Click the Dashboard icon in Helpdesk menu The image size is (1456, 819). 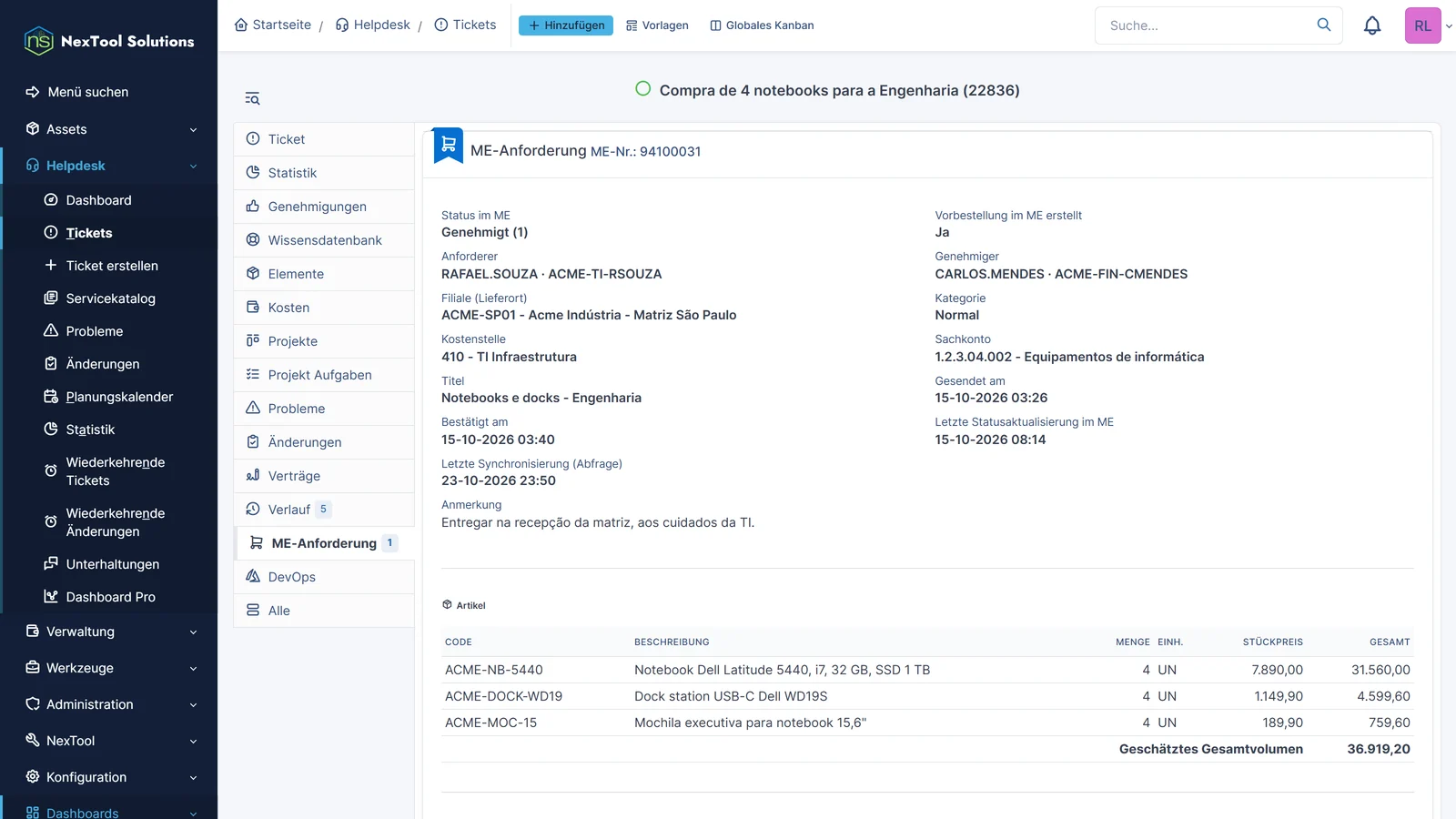[51, 200]
